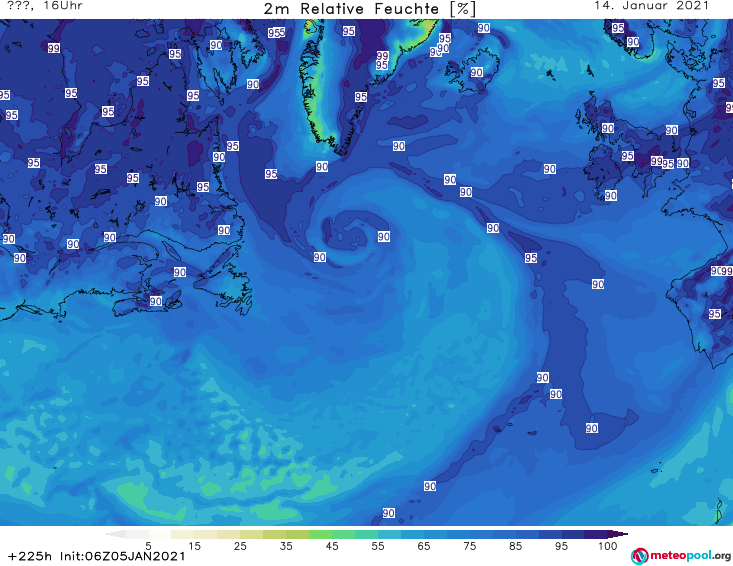Click the date '14. Januar 2021'
Viewport: 733px width, 566px height.
tap(651, 6)
